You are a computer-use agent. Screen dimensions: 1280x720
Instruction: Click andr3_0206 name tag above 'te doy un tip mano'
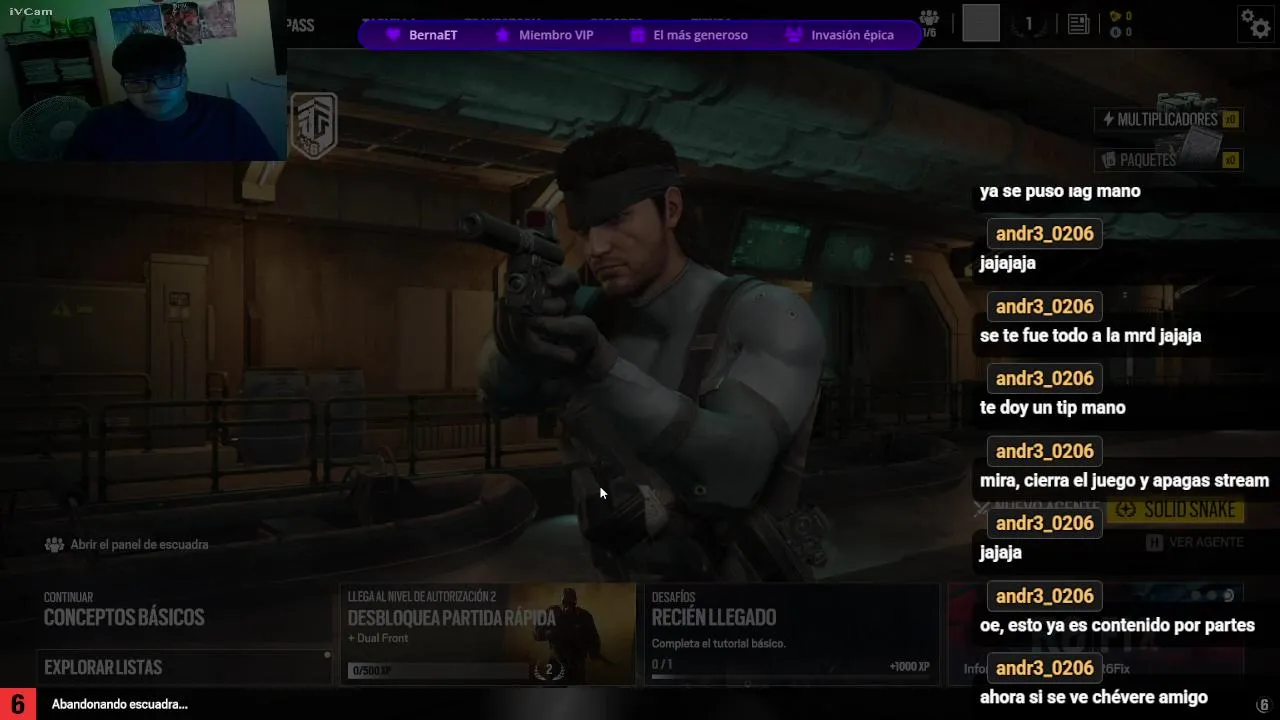(x=1044, y=378)
